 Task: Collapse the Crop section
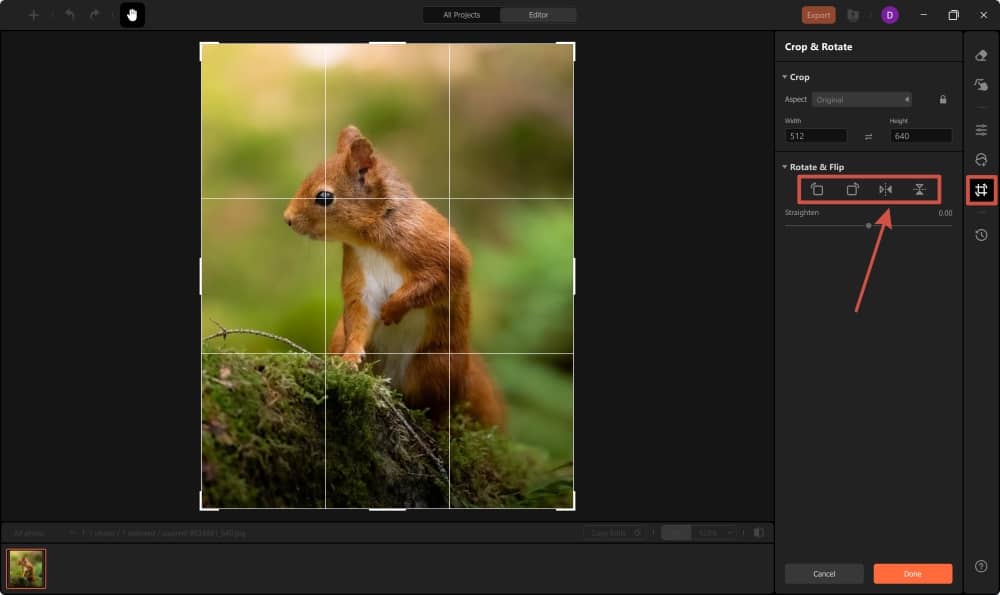[x=784, y=77]
